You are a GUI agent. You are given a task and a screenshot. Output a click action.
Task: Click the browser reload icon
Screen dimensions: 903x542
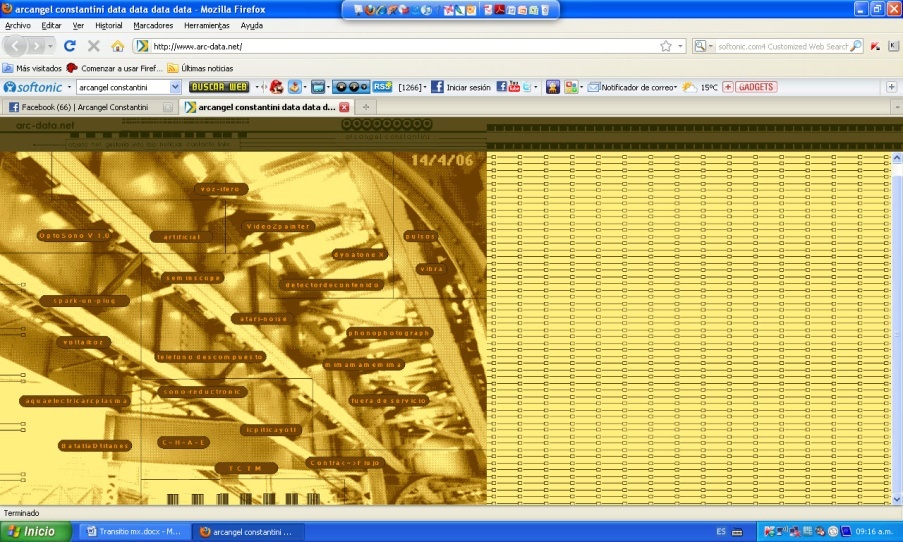pyautogui.click(x=70, y=46)
